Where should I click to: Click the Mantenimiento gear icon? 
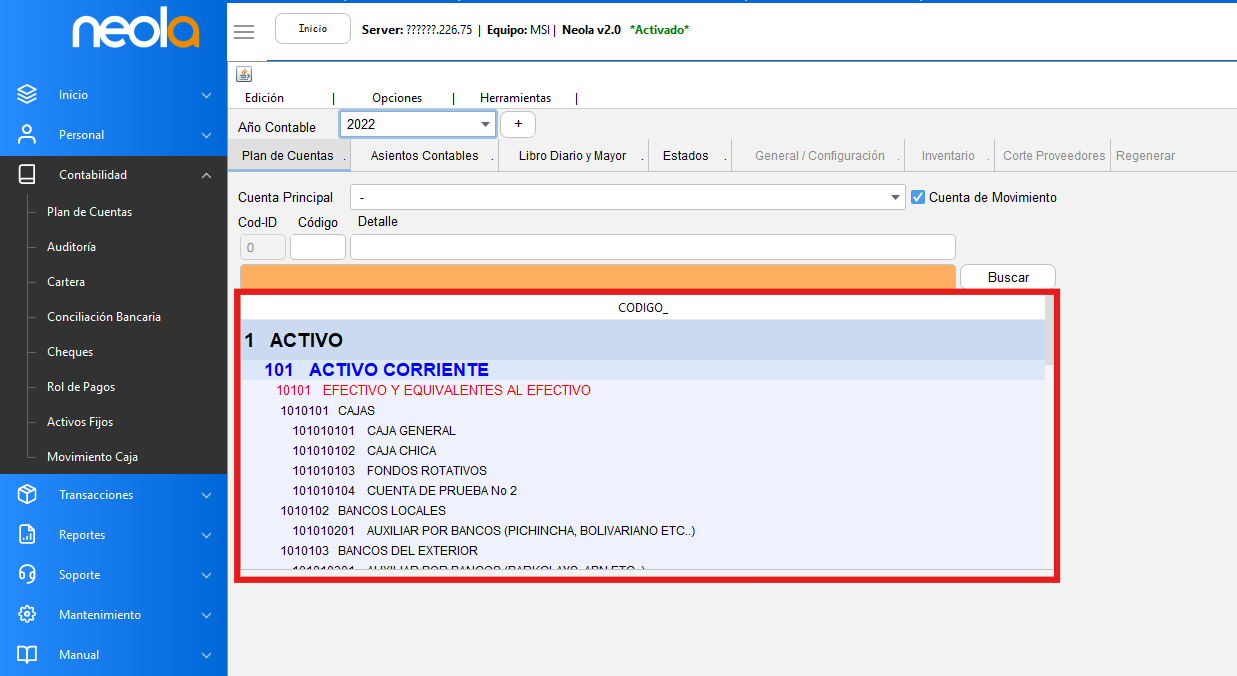tap(27, 615)
